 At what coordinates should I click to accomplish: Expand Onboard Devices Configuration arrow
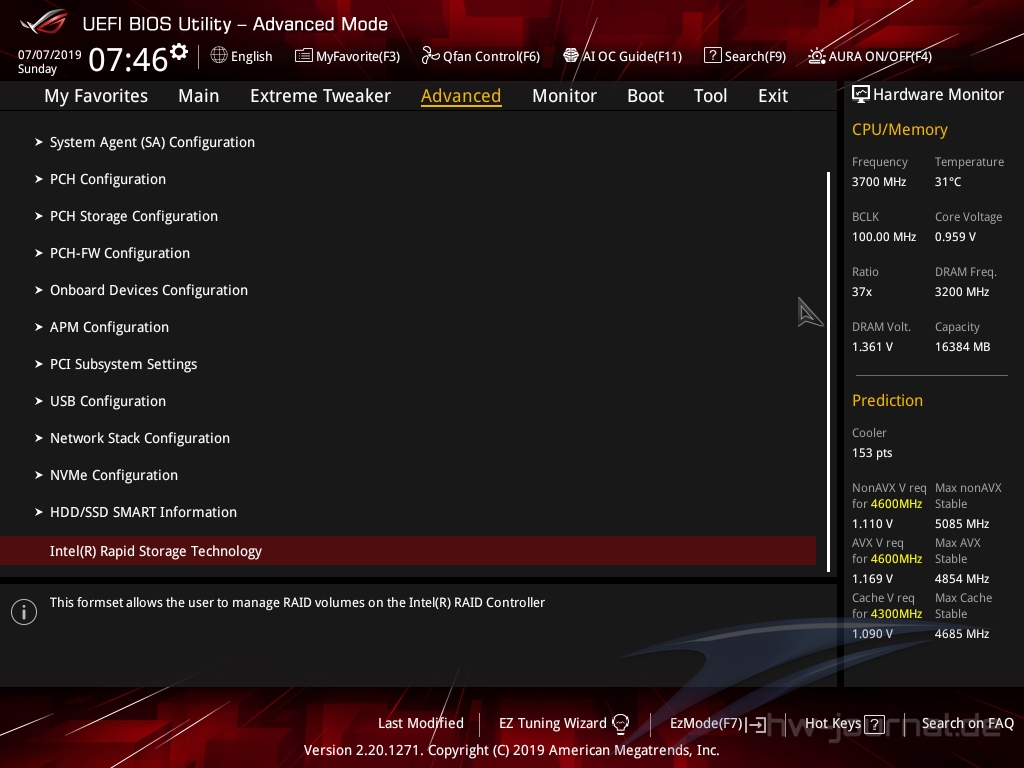(39, 290)
